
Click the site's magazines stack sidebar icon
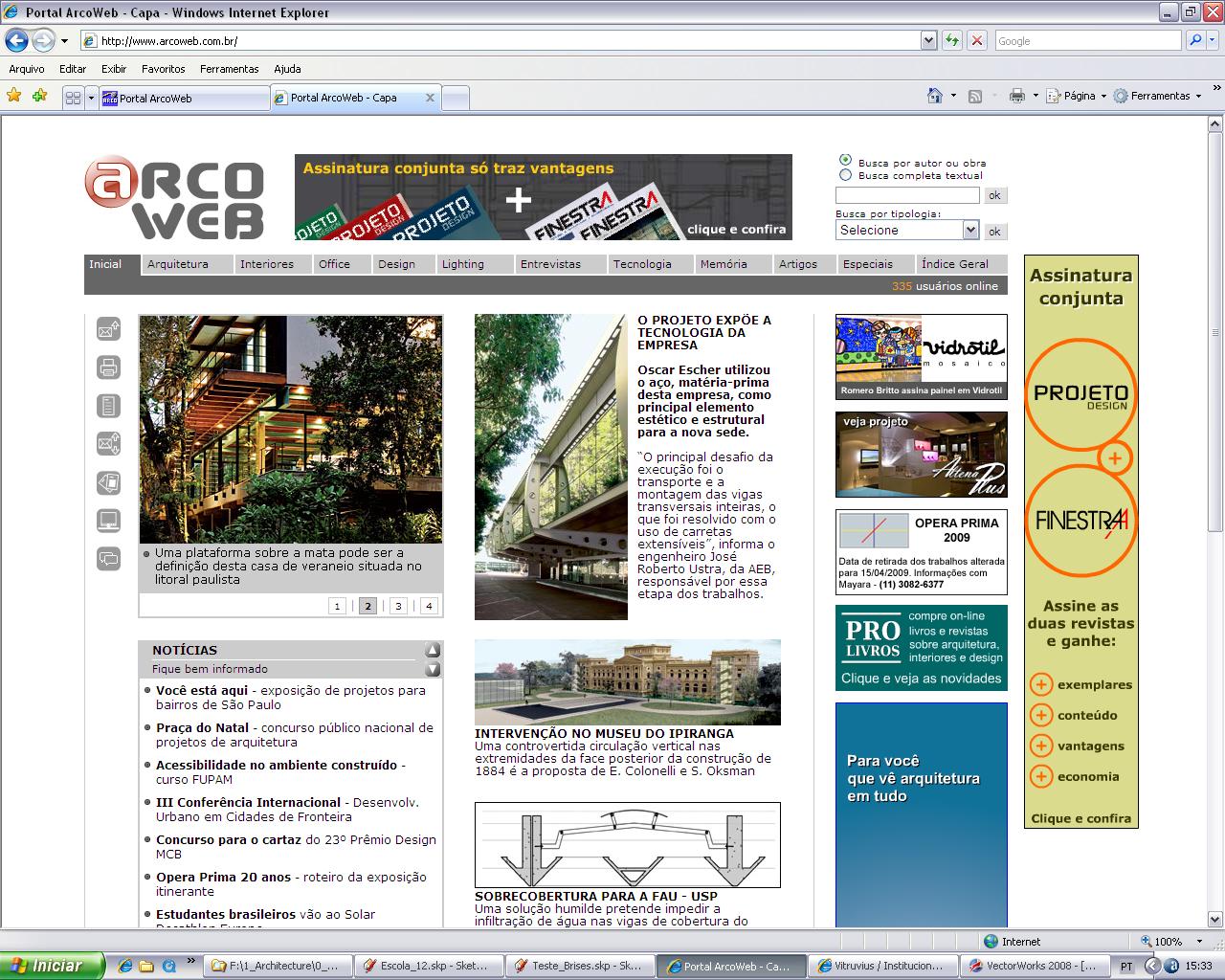pyautogui.click(x=108, y=482)
